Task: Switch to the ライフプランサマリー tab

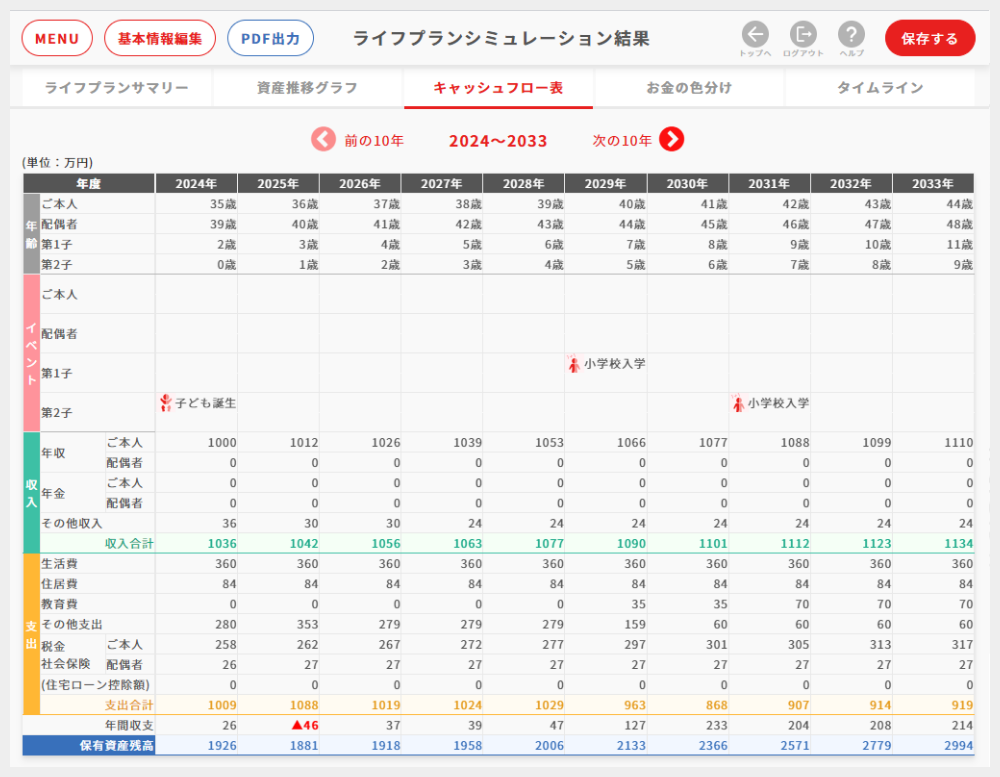Action: pyautogui.click(x=117, y=88)
